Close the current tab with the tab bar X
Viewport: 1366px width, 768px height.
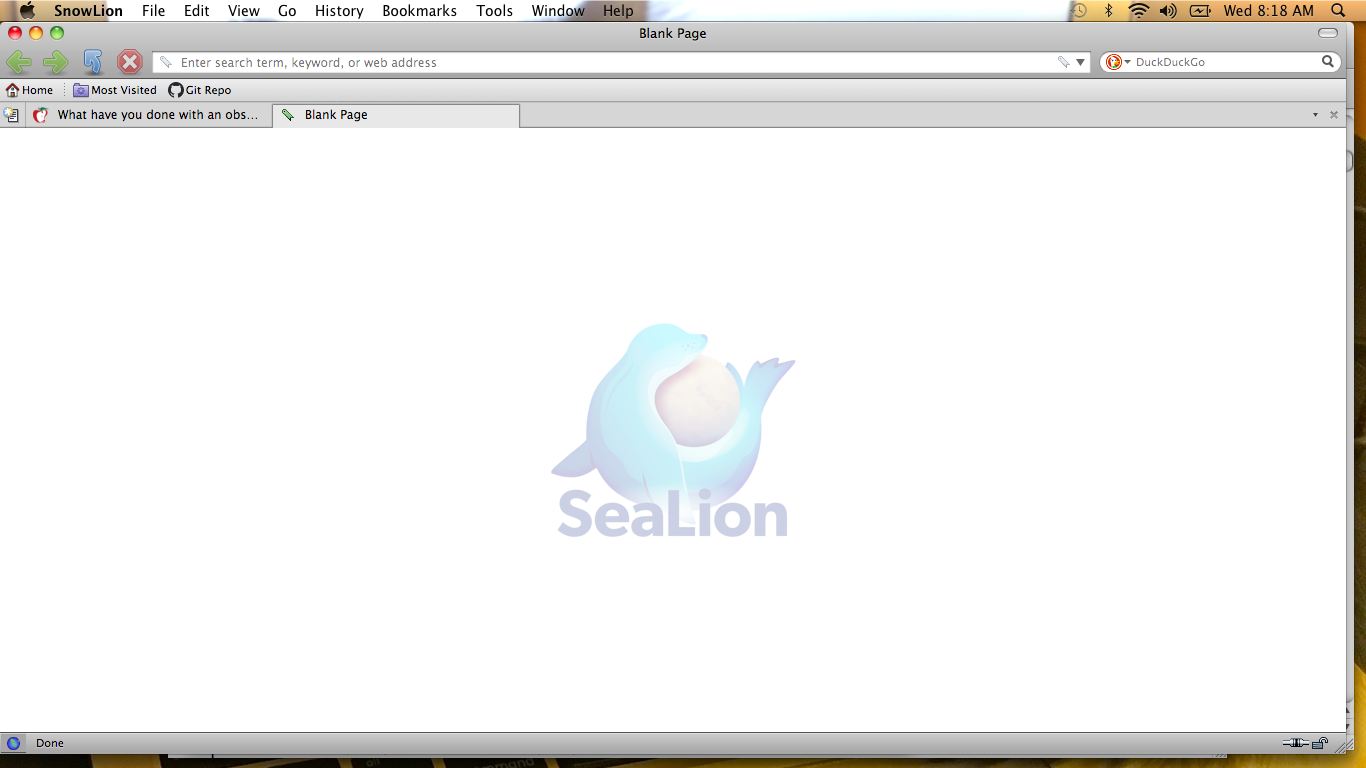[1333, 115]
